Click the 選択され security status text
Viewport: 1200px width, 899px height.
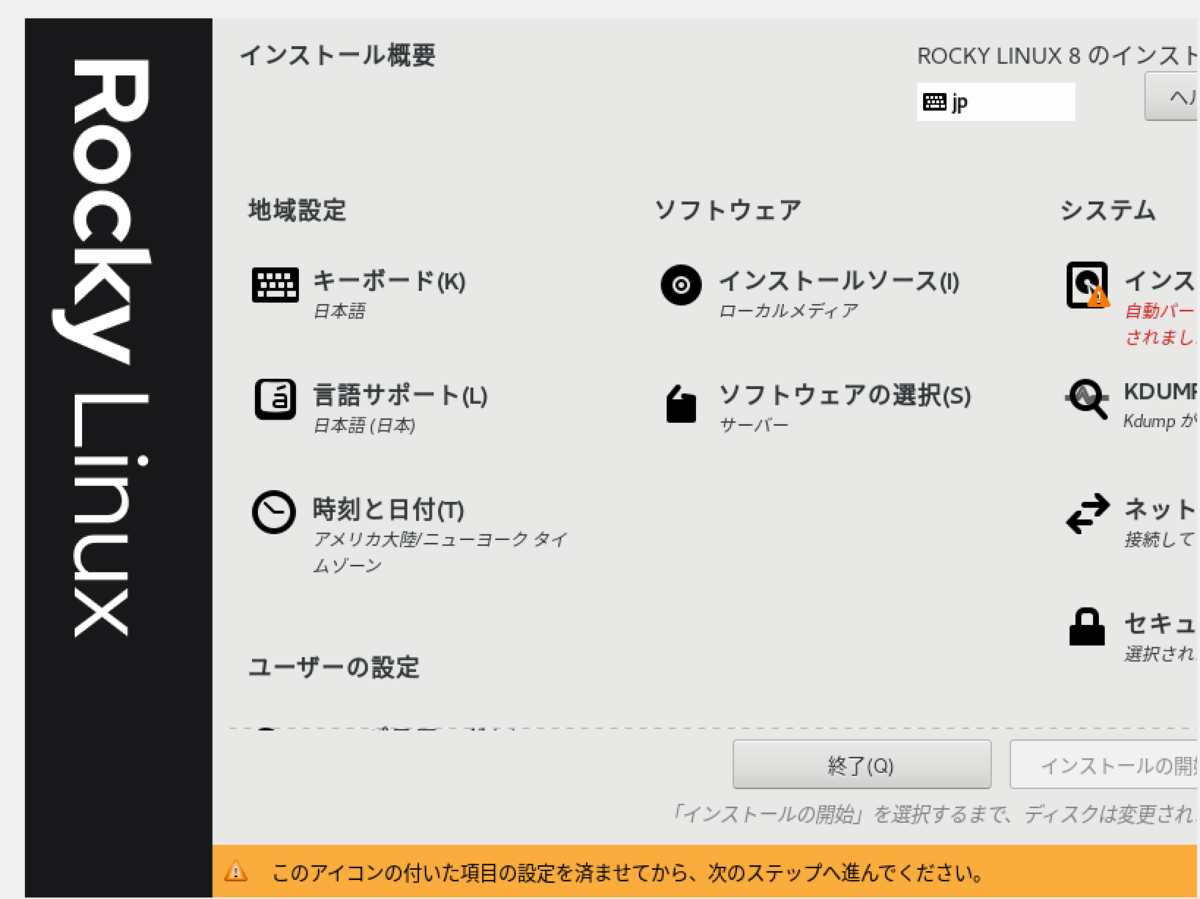click(x=1160, y=653)
